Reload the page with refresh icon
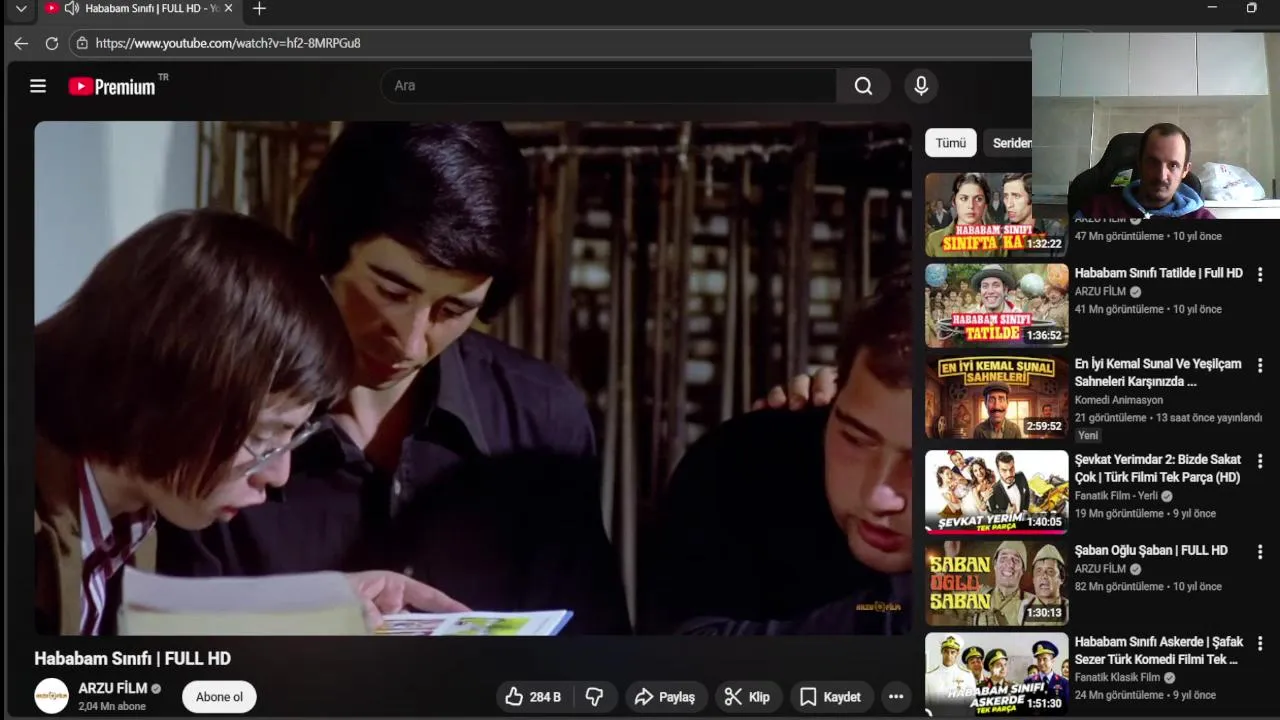Screen dimensions: 1280x720 point(52,43)
